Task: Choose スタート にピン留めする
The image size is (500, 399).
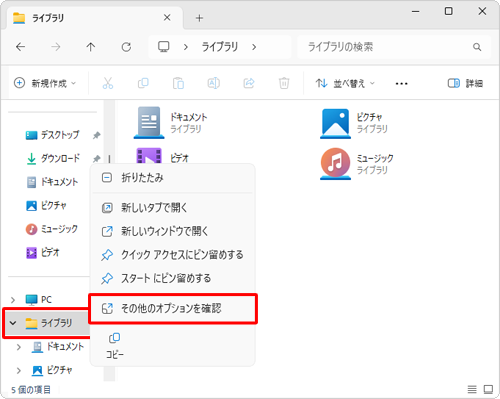Action: [x=173, y=278]
